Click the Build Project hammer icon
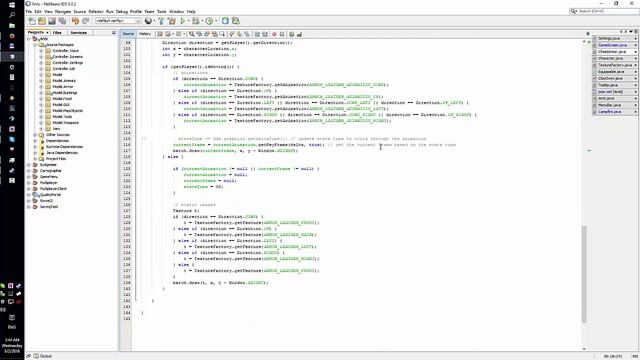Viewport: 640px width, 360px height. 161,21
